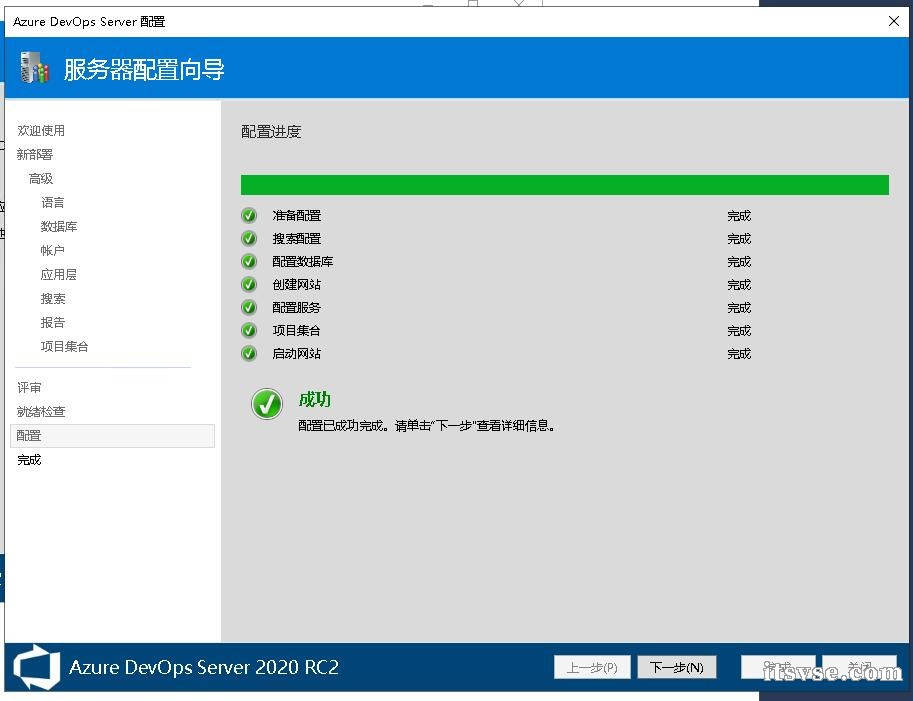Click green check icon beside 配置数据库
This screenshot has height=701, width=913.
[249, 261]
